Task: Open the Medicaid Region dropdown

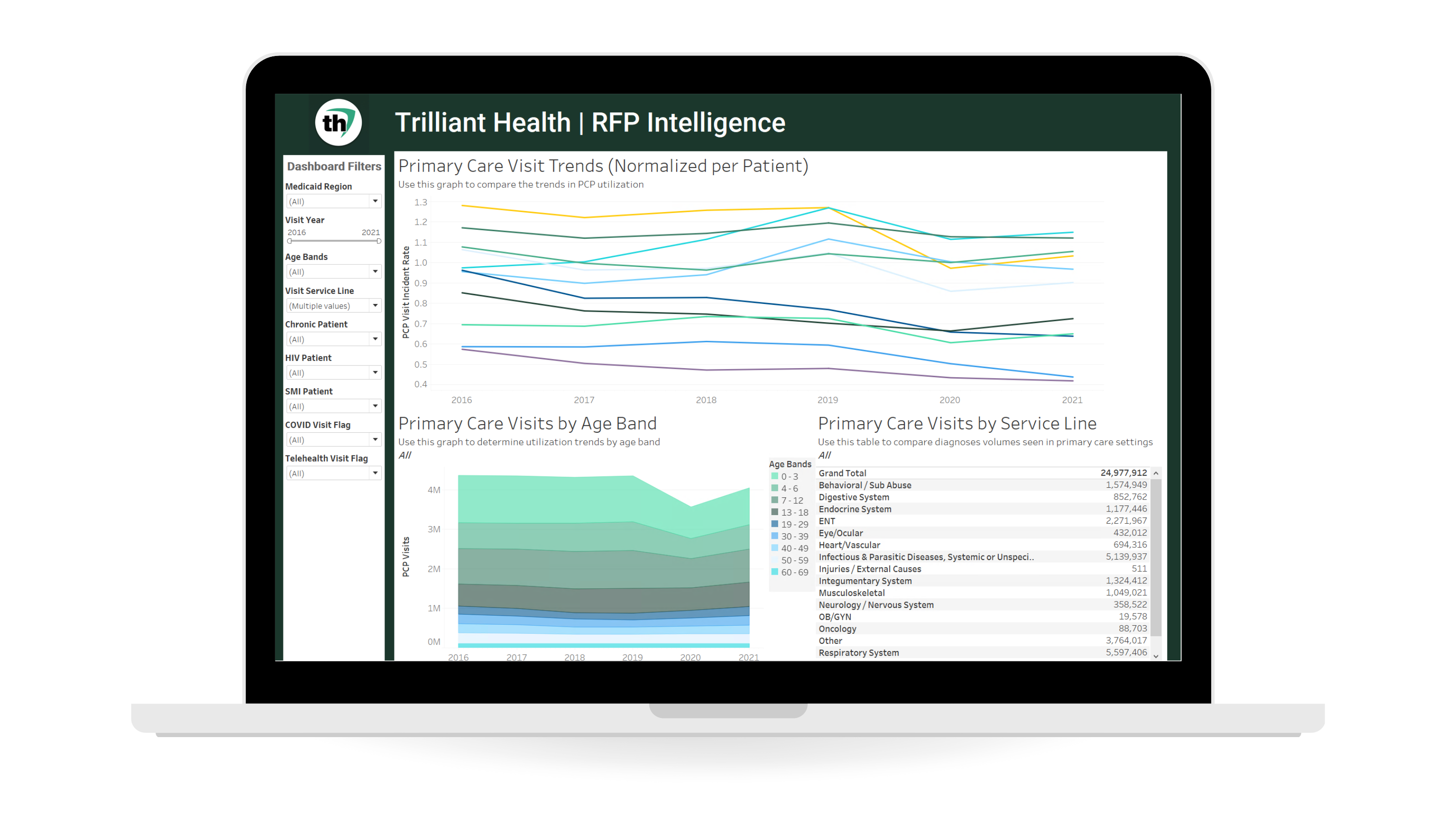Action: tap(334, 201)
